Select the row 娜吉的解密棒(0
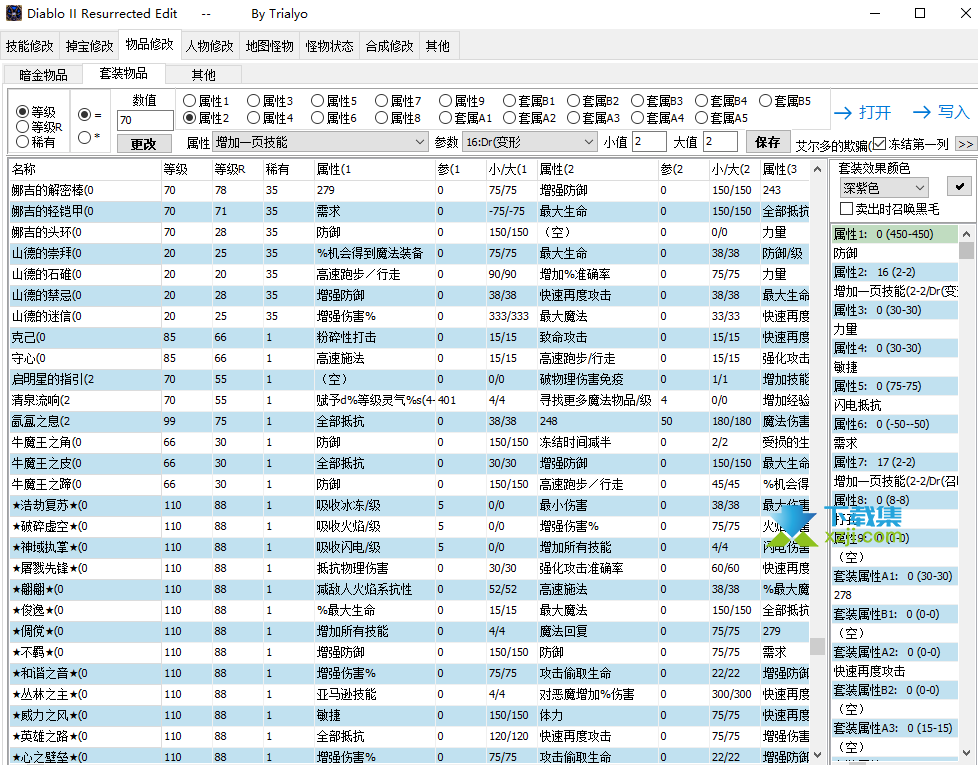The height and width of the screenshot is (765, 978). pos(409,190)
